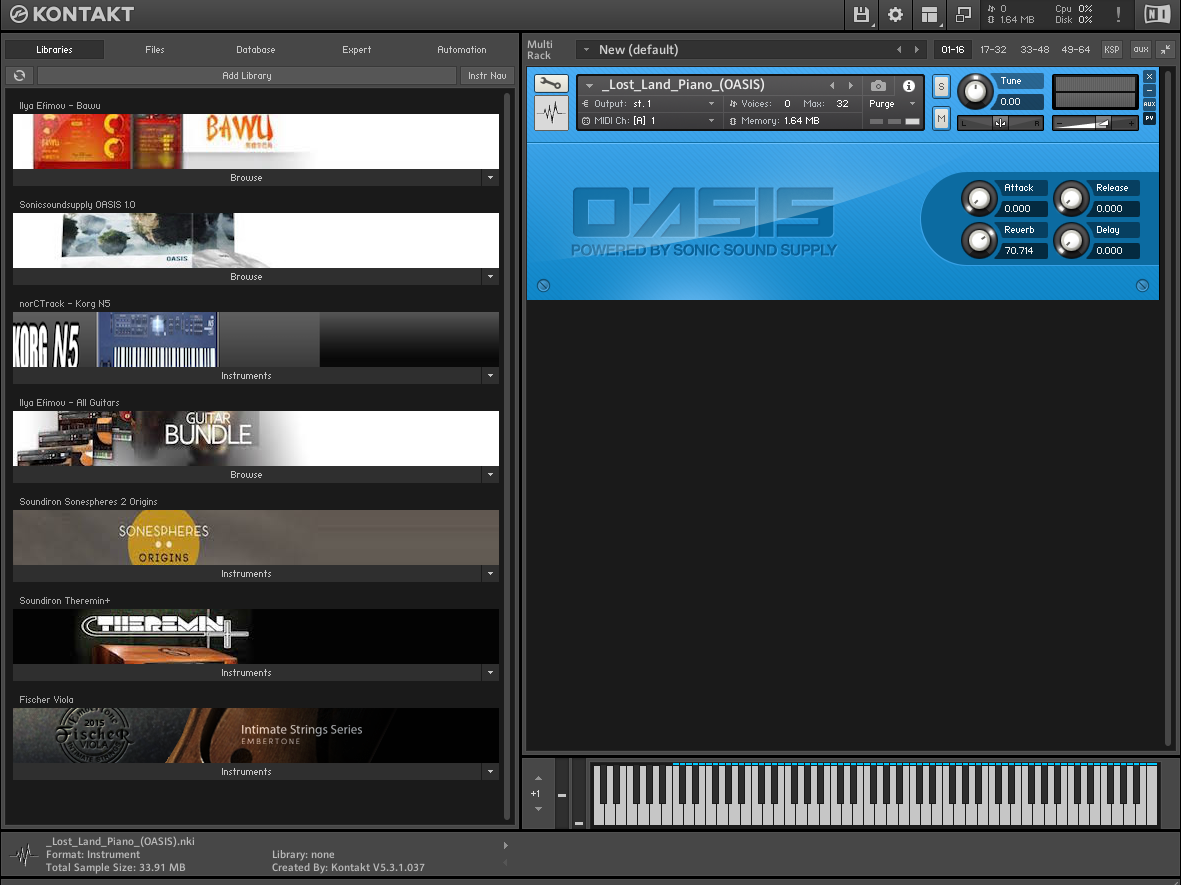
Task: Click the exclamation mark panic button
Action: [1118, 14]
